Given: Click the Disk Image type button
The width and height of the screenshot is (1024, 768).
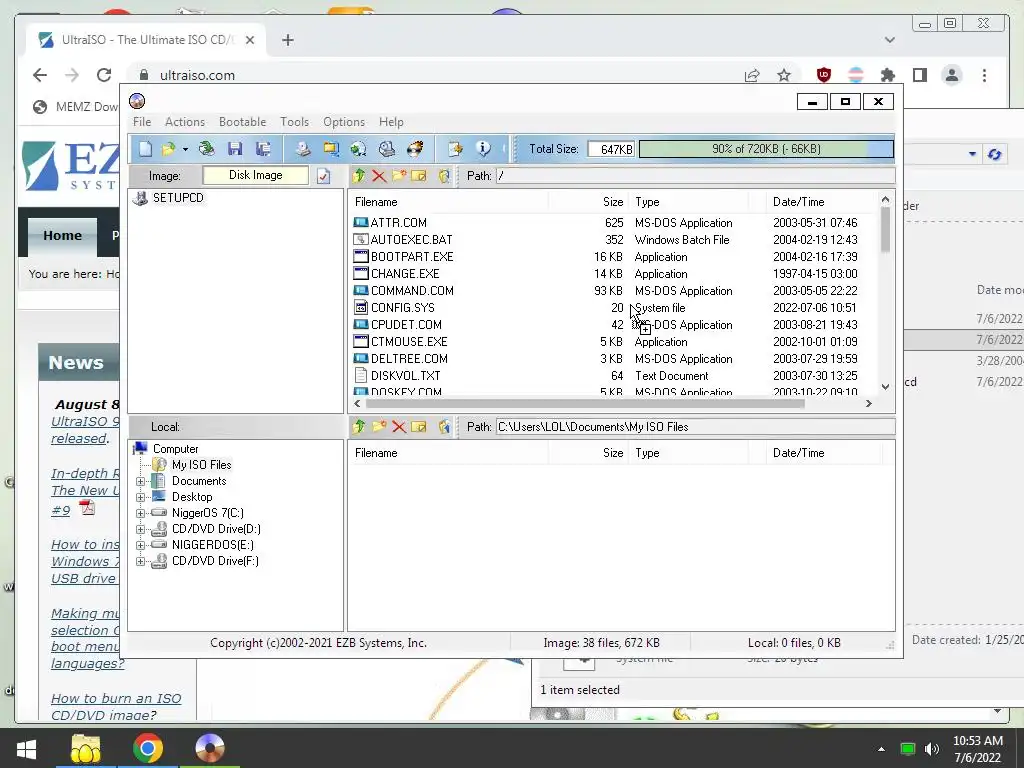Looking at the screenshot, I should pyautogui.click(x=255, y=175).
